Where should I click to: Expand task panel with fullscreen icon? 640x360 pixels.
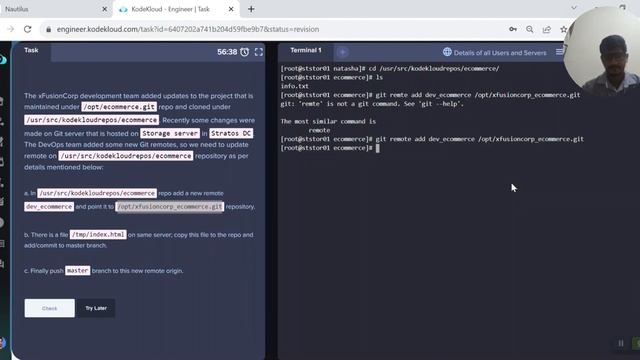(x=259, y=52)
